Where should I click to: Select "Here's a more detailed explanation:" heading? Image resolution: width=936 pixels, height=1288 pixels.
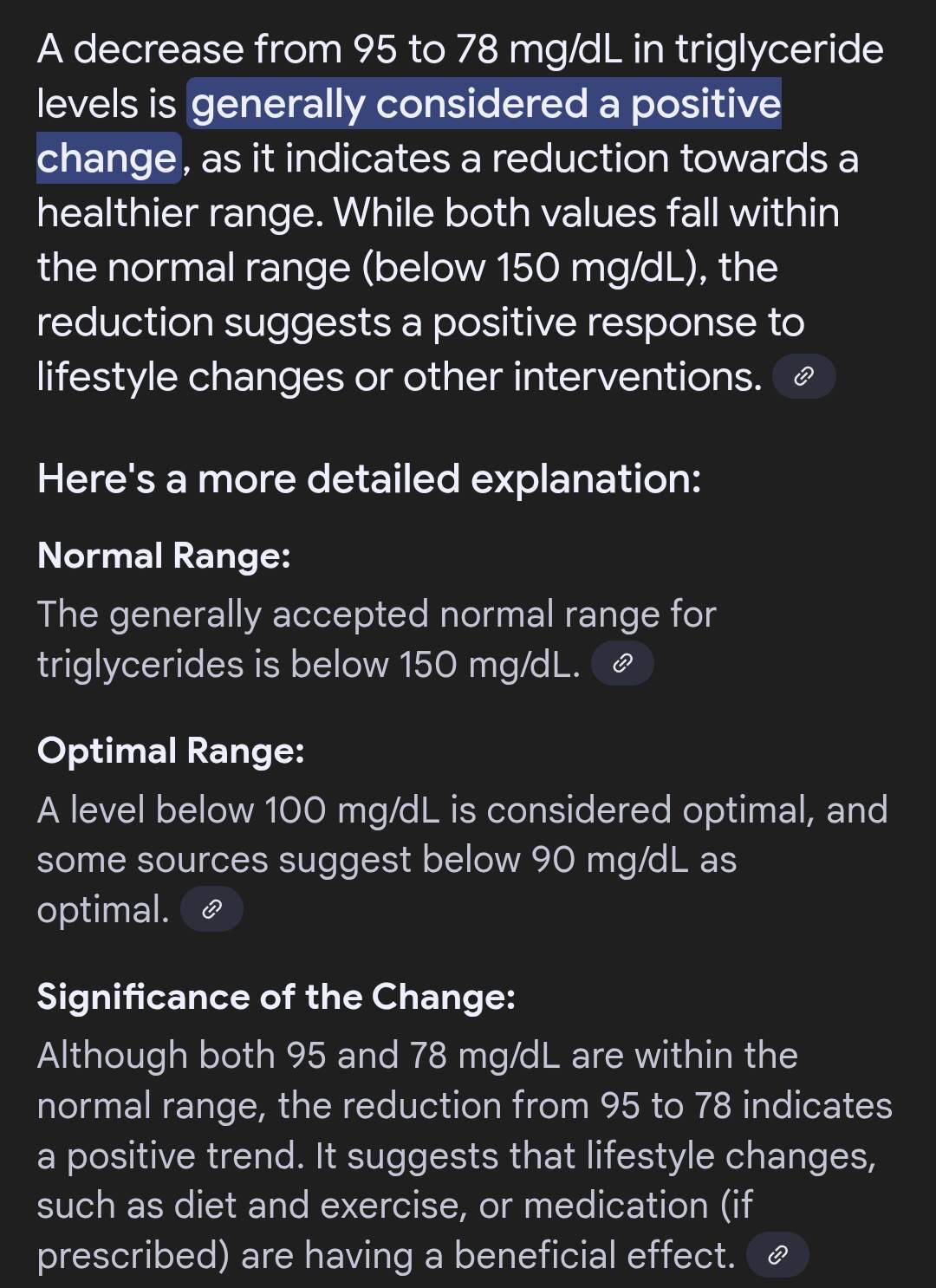click(x=369, y=479)
